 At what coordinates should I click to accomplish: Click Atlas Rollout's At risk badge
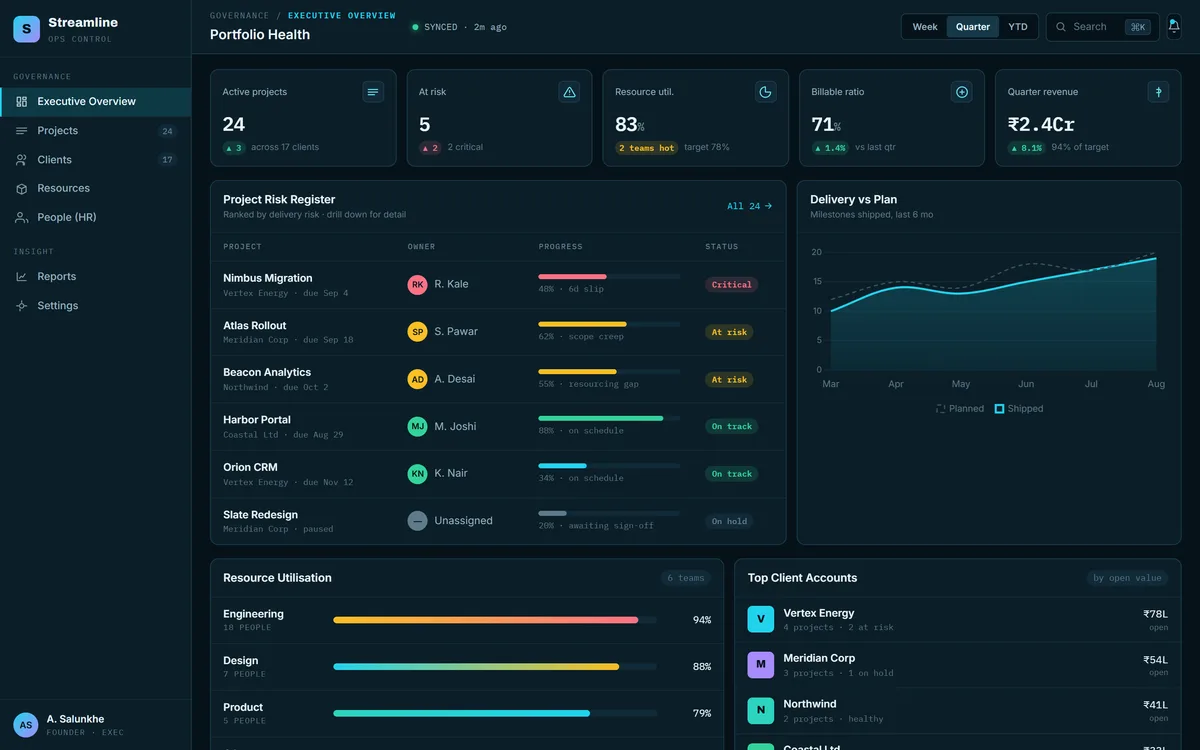[x=729, y=332]
